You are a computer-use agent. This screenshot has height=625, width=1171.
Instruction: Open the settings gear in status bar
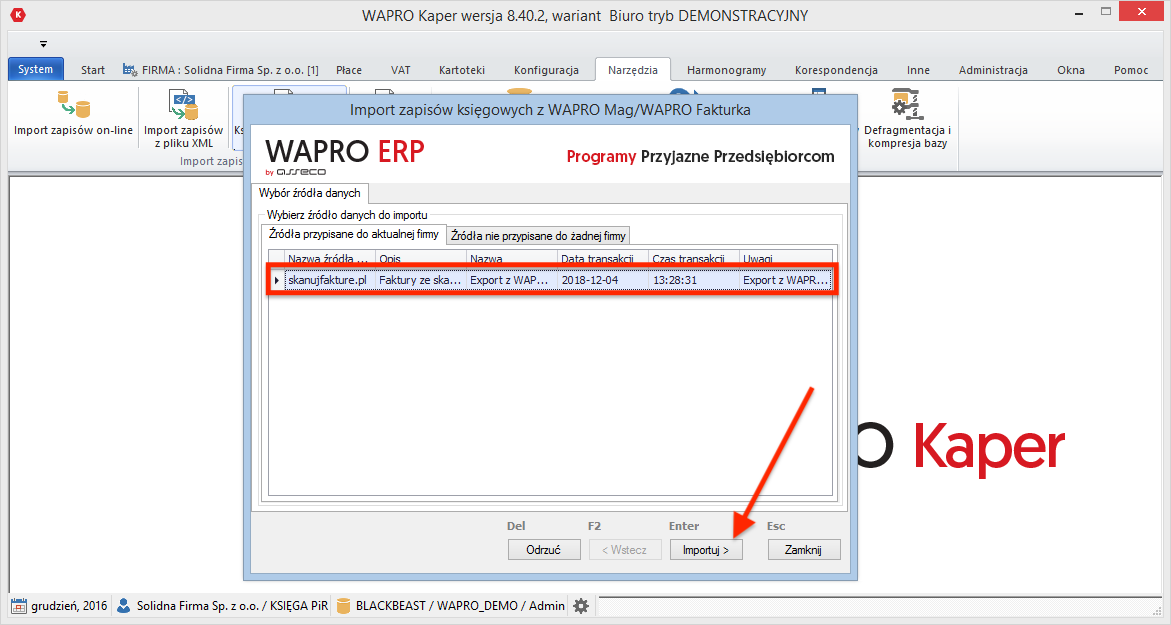(580, 606)
